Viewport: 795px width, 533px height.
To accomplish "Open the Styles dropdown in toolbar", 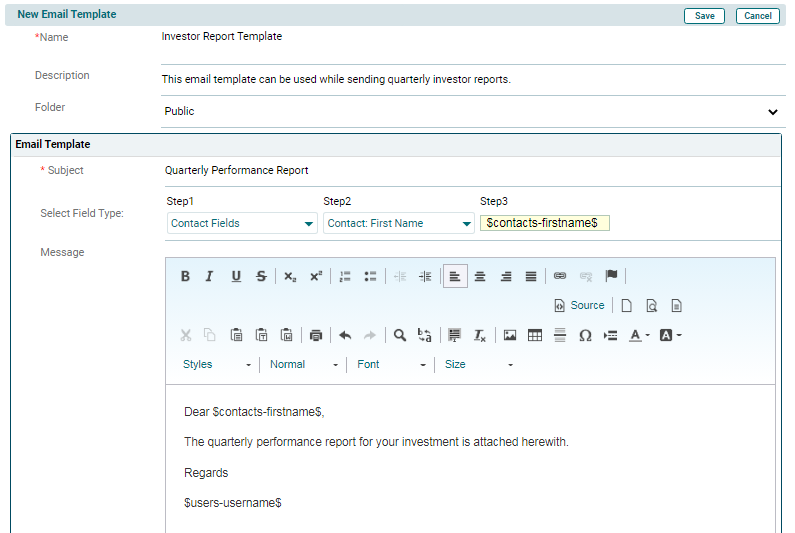I will pos(217,365).
